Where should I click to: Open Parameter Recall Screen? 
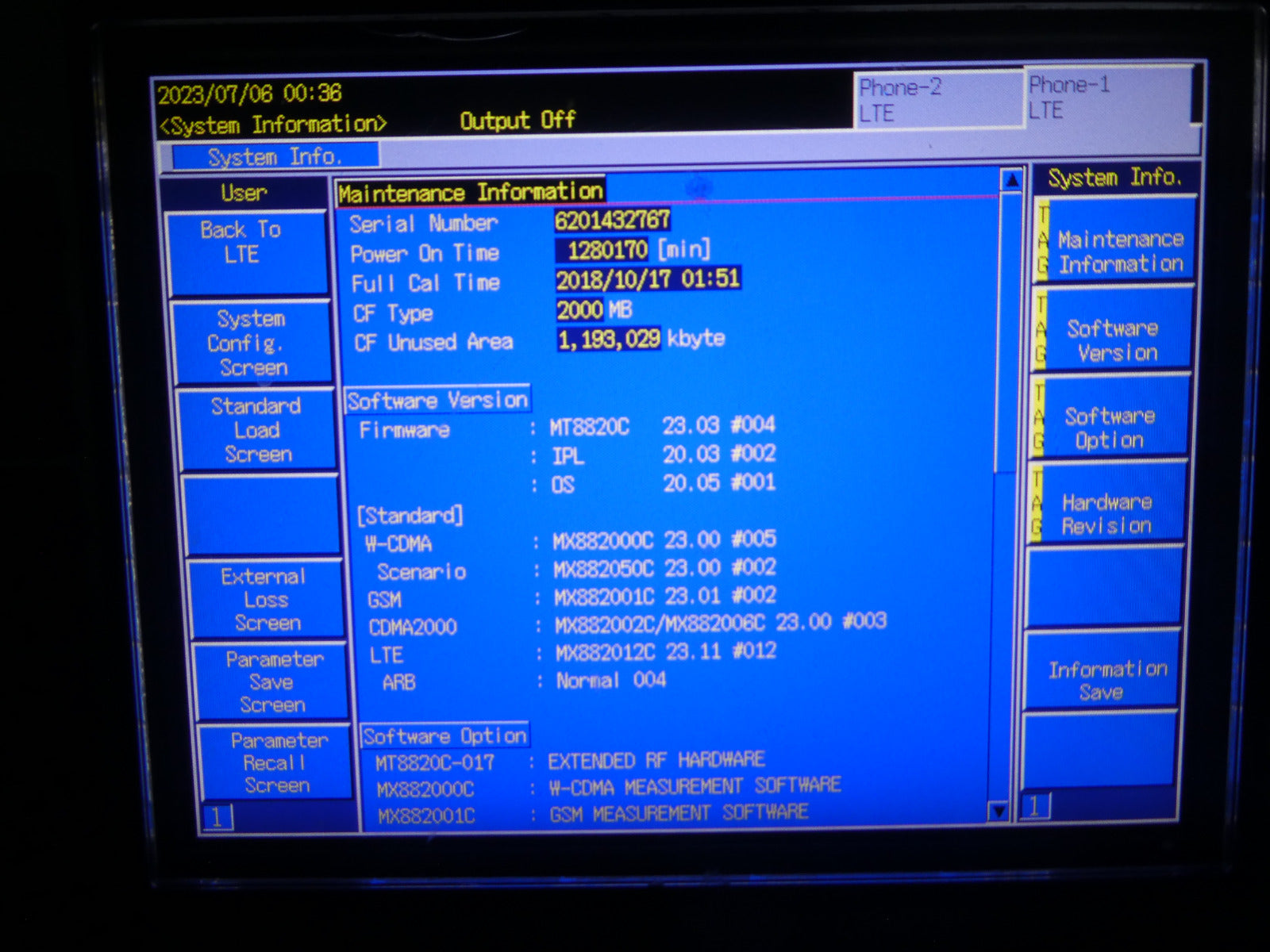[x=276, y=762]
